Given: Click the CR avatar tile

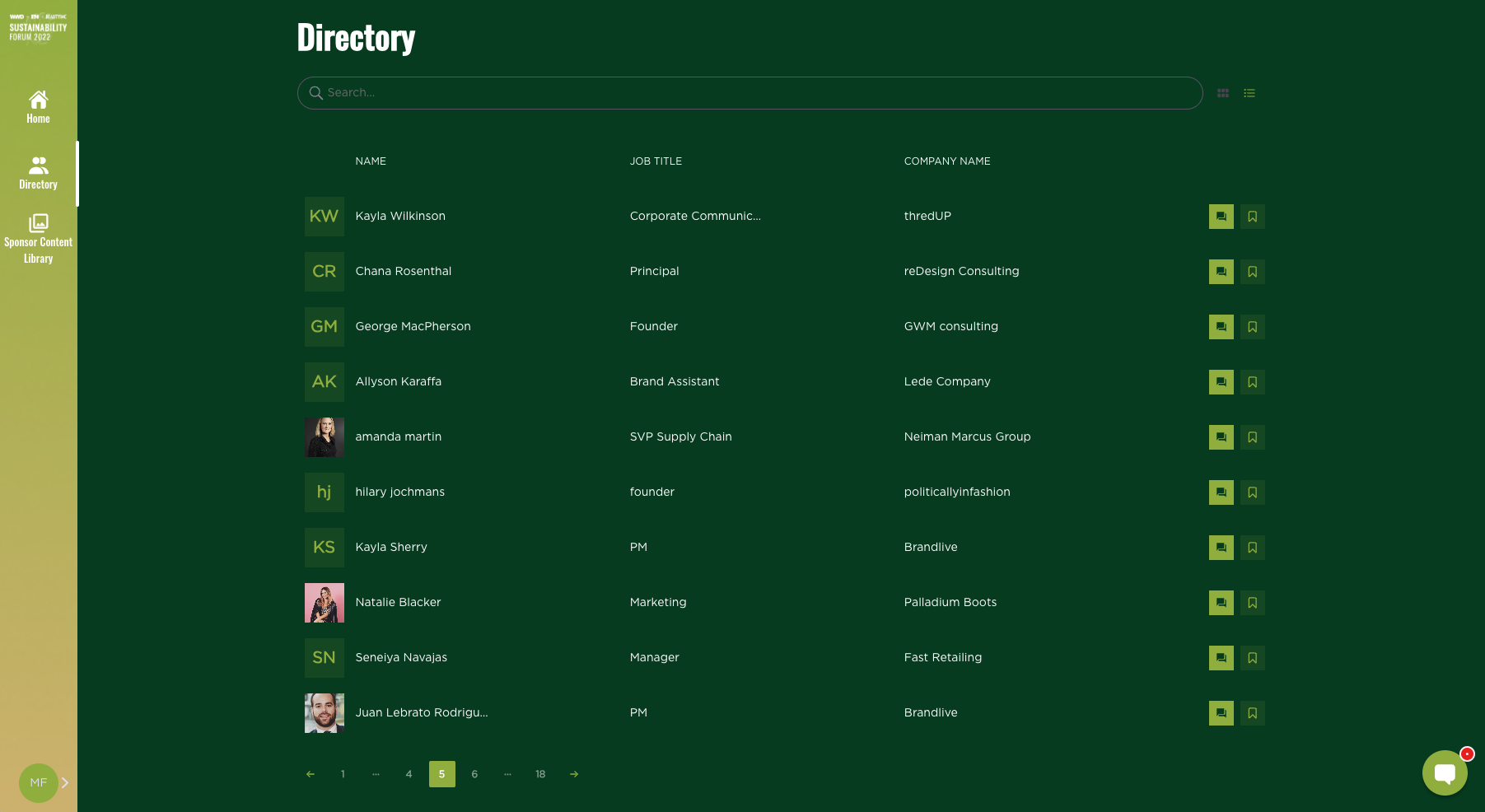Looking at the screenshot, I should pos(325,272).
